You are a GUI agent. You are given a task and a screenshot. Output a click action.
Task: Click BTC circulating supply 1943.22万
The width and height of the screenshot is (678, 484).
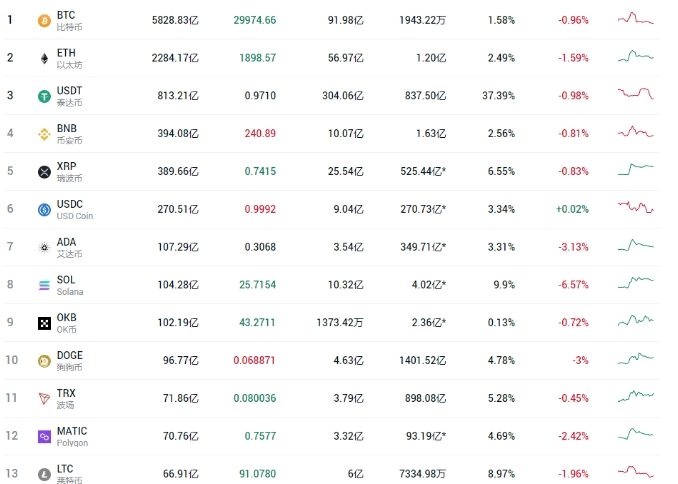(x=422, y=20)
